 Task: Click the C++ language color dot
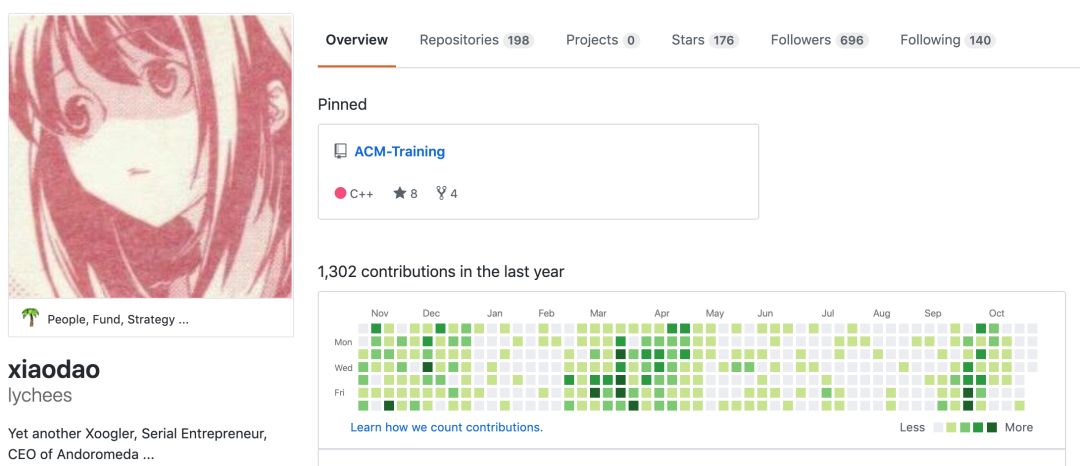[340, 193]
